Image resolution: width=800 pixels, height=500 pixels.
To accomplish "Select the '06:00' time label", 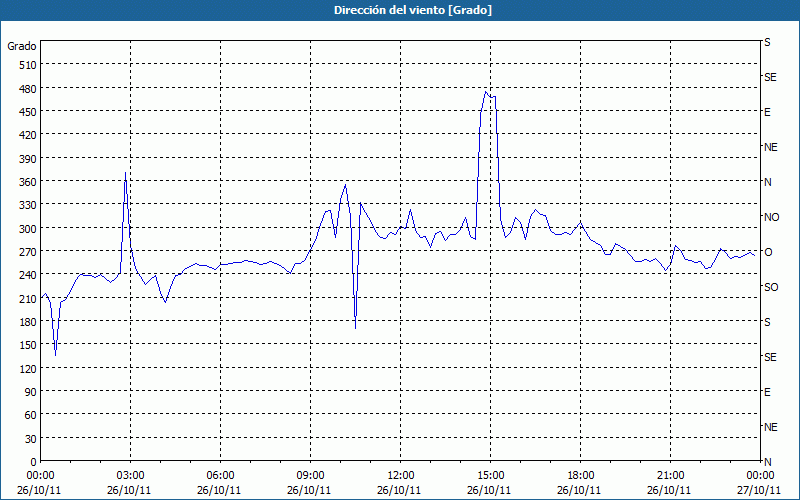I will tap(220, 476).
